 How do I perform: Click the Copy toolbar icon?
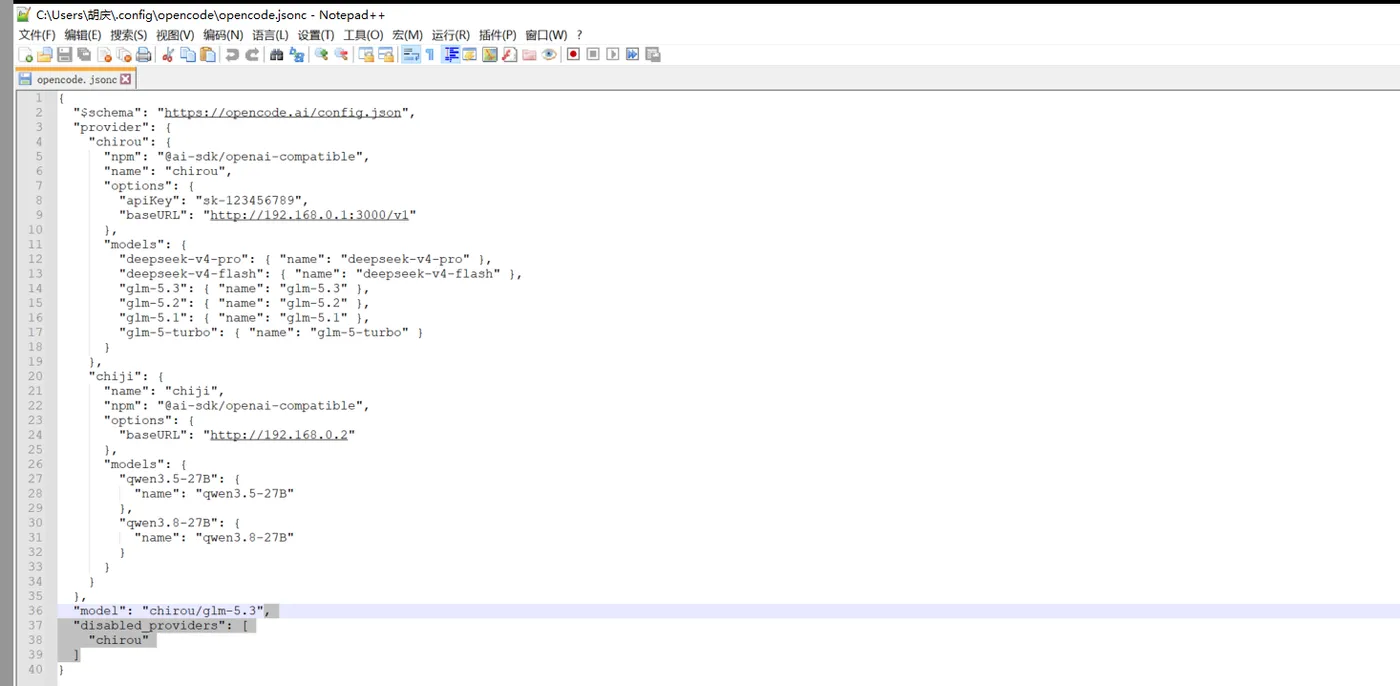pyautogui.click(x=188, y=54)
